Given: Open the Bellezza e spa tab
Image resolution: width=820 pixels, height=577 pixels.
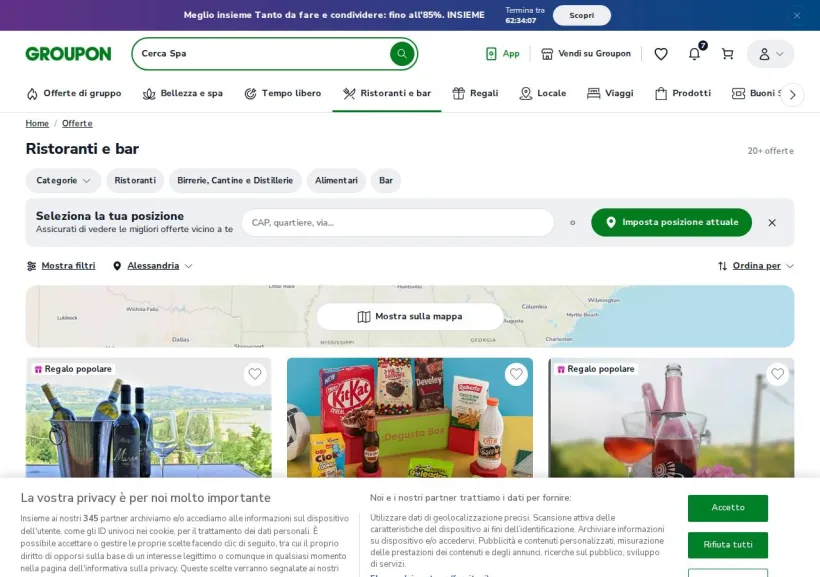Looking at the screenshot, I should (183, 93).
